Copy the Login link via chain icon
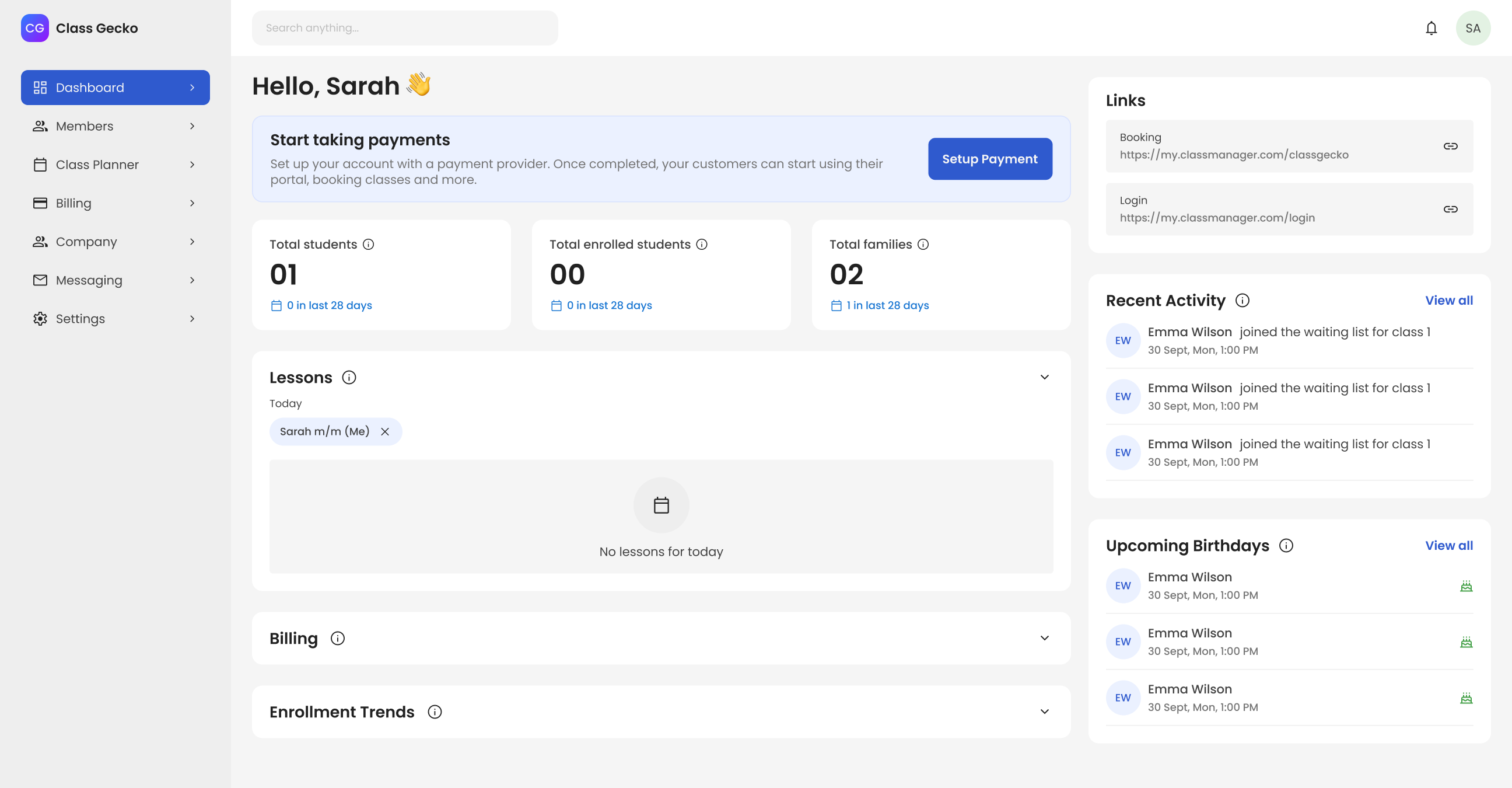The image size is (1512, 788). (x=1450, y=209)
